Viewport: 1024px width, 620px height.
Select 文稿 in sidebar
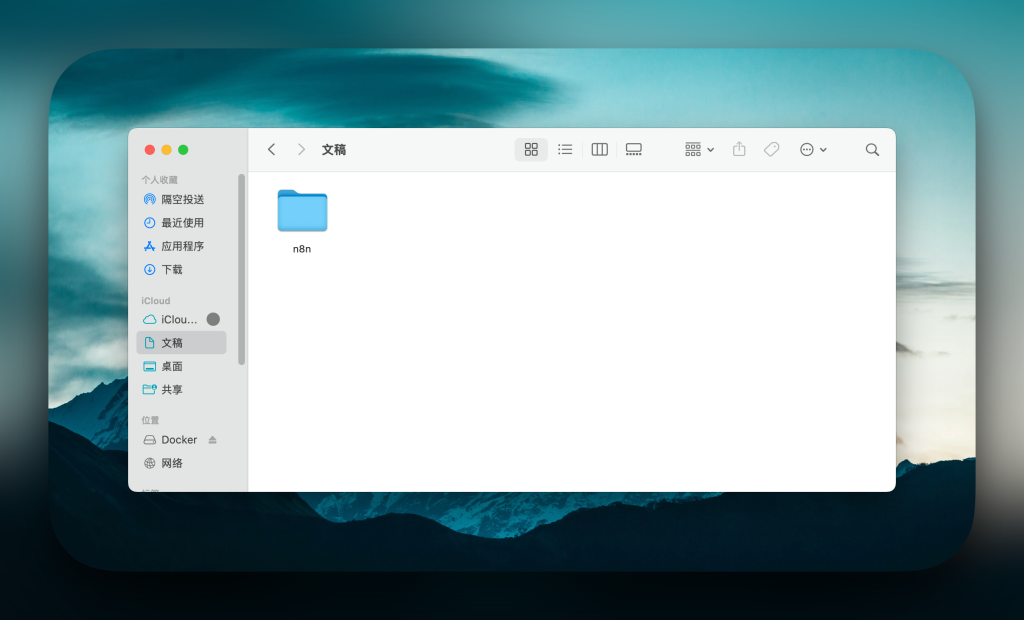(x=182, y=343)
